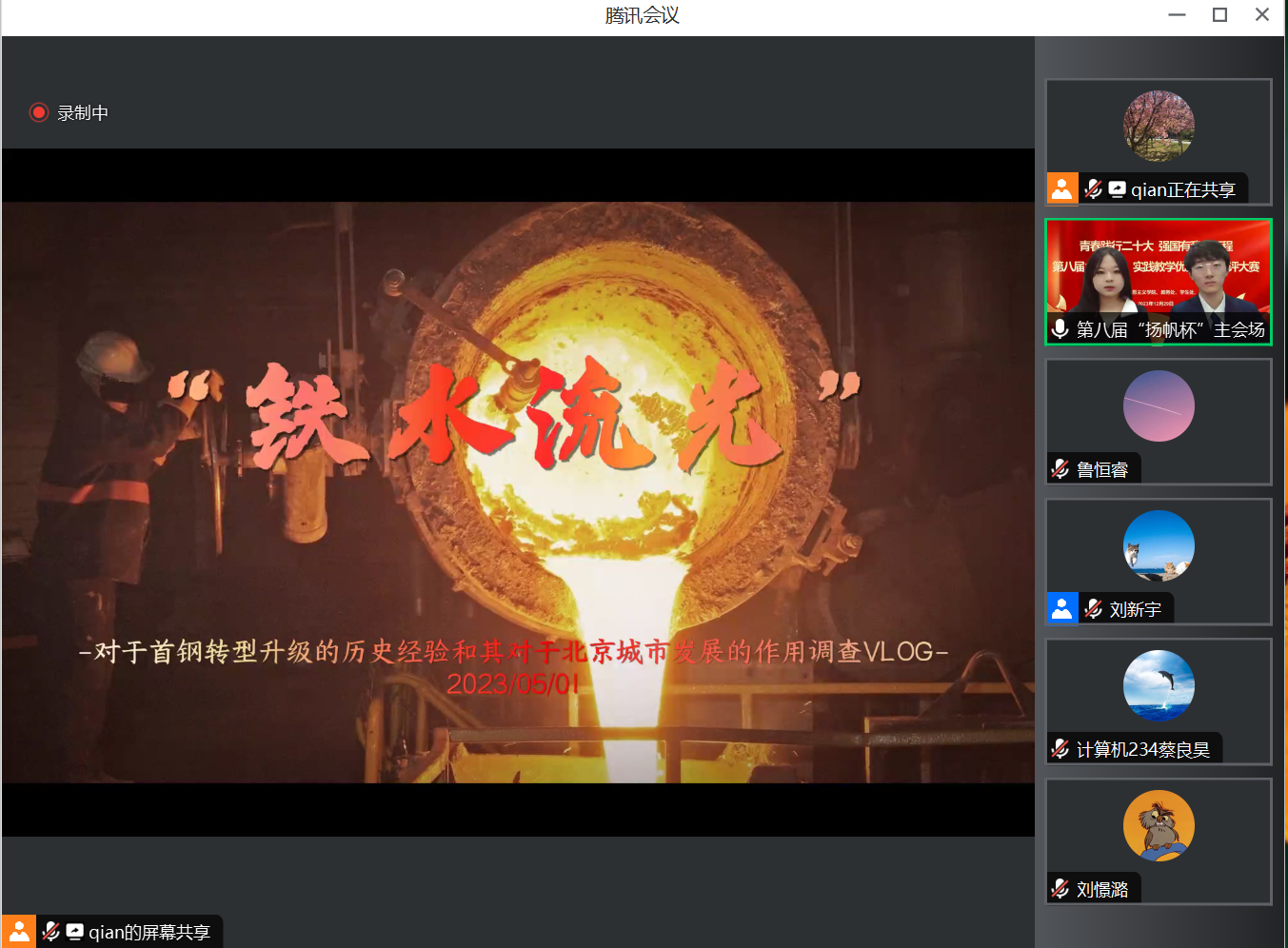Click the muted microphone icon next to 刘憬潞

point(1060,889)
